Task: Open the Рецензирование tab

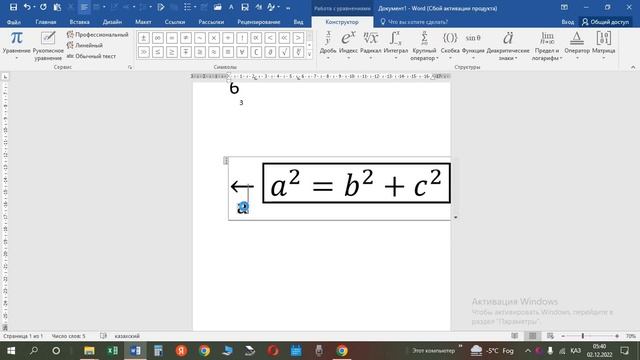Action: pyautogui.click(x=259, y=22)
